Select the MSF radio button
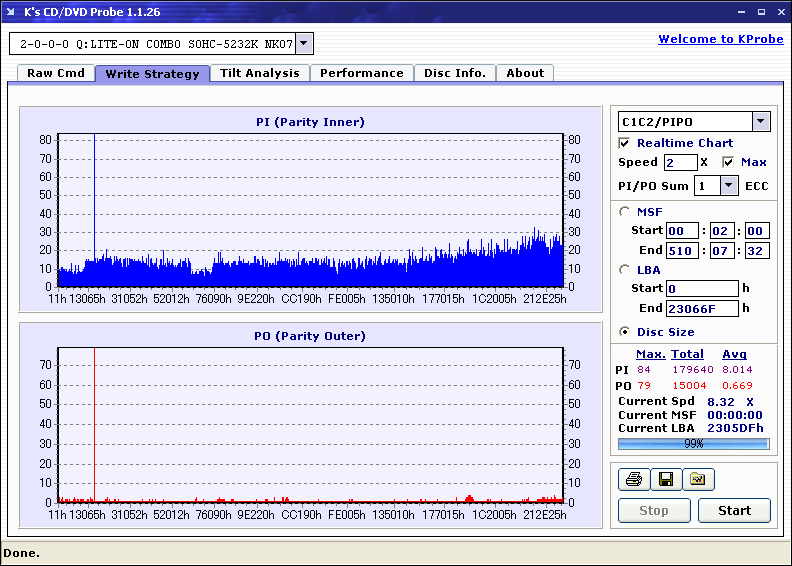 coord(625,212)
